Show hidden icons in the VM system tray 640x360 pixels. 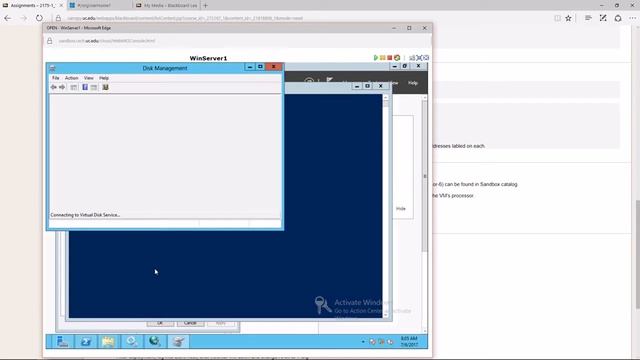coord(363,342)
